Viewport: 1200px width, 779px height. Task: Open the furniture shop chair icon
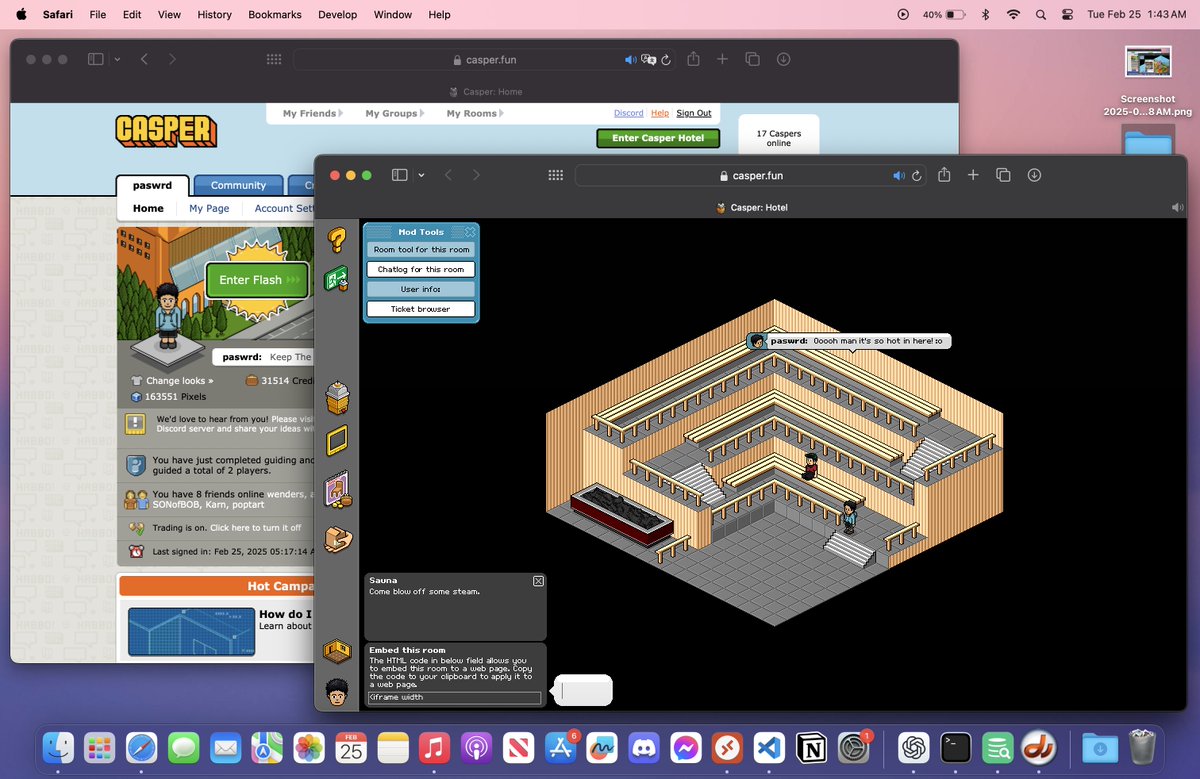(x=337, y=491)
